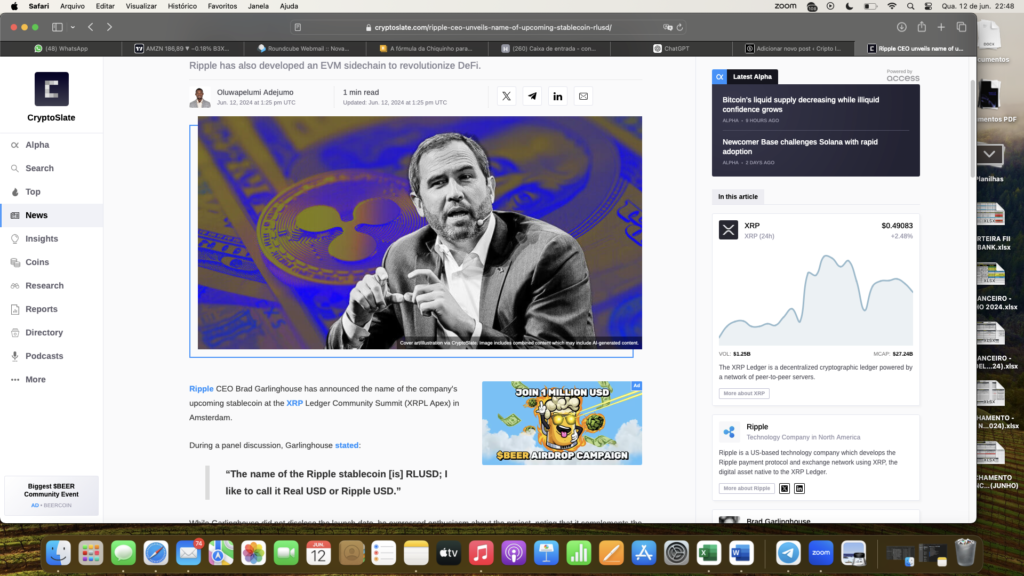Open the Apple menu
This screenshot has width=1024, height=576.
tap(14, 7)
